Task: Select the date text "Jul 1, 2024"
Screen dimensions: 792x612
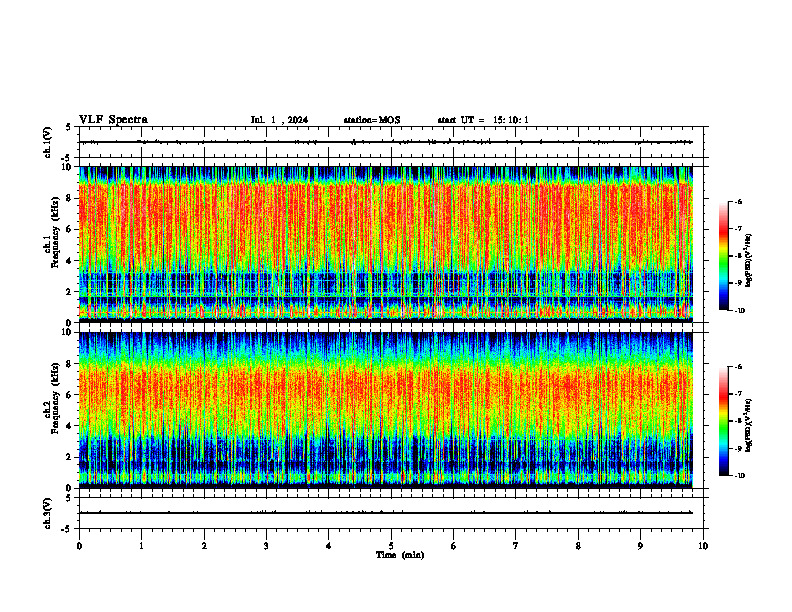Action: (x=279, y=120)
